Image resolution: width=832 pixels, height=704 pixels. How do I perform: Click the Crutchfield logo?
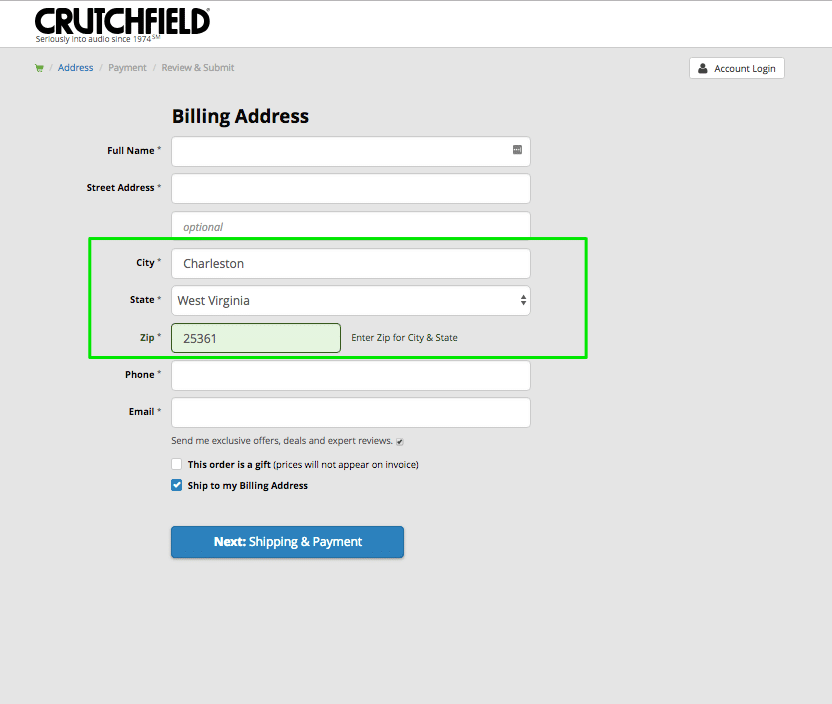pyautogui.click(x=123, y=25)
